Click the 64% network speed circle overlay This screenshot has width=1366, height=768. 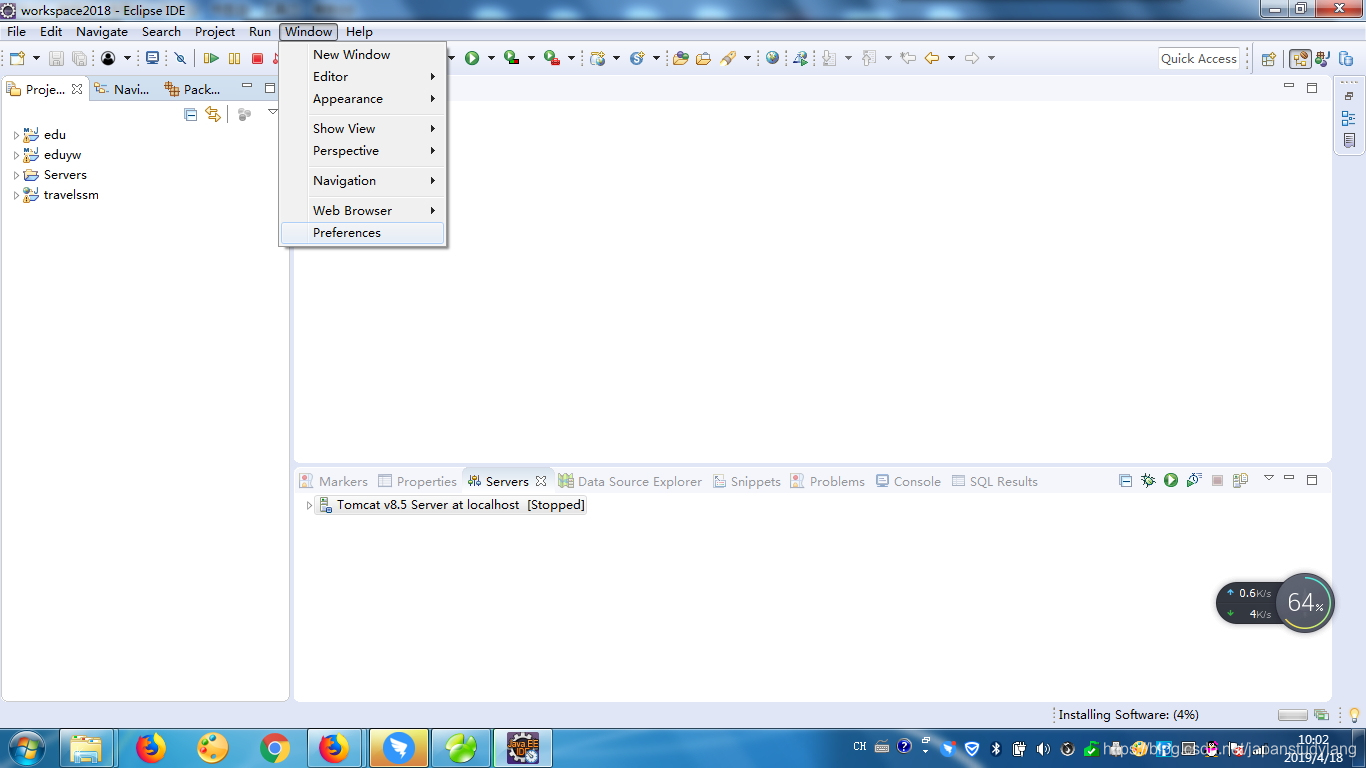click(x=1305, y=602)
